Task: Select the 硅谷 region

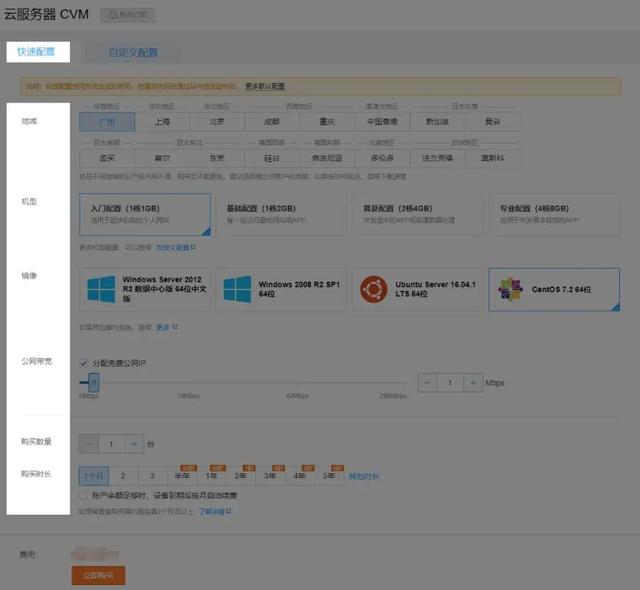Action: click(x=272, y=158)
